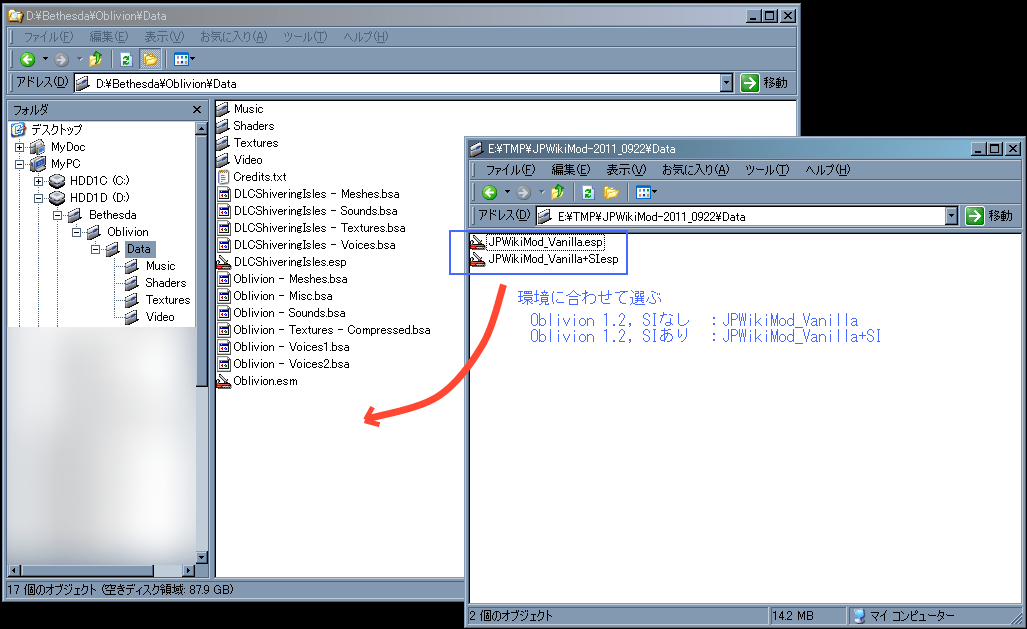Viewport: 1027px width, 629px height.
Task: Click the Refresh icon in JPWikiMod window toolbar
Action: pyautogui.click(x=588, y=192)
